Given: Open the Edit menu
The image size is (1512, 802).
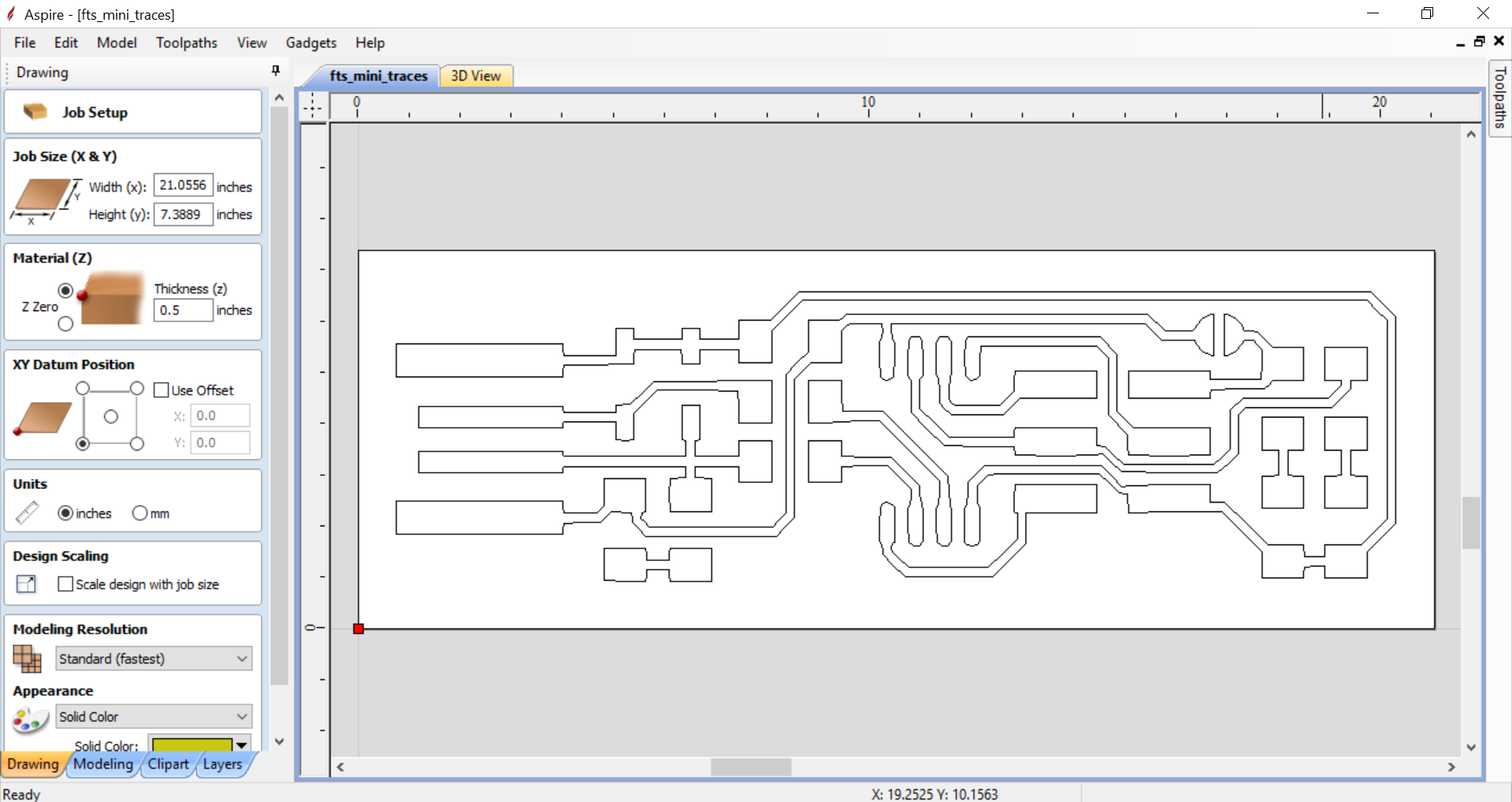Looking at the screenshot, I should pyautogui.click(x=66, y=43).
